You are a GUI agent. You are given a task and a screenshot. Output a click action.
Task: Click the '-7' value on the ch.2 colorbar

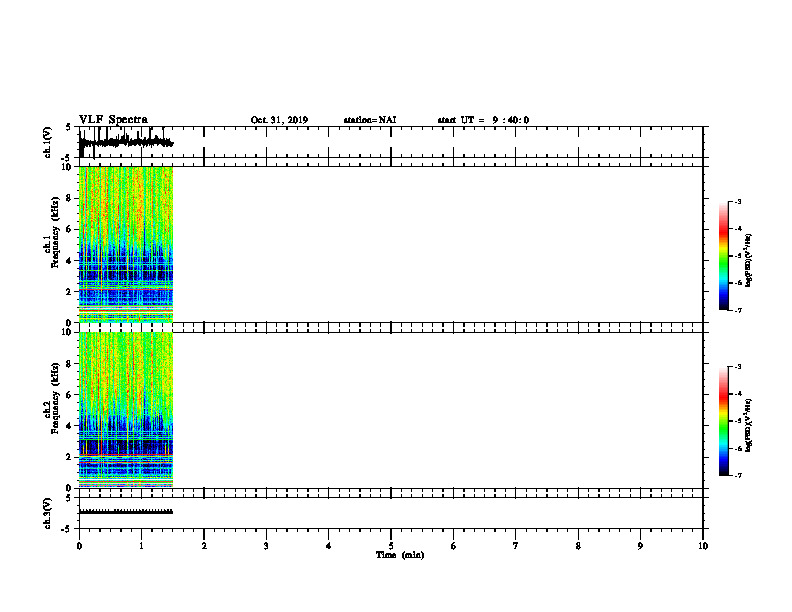pos(738,476)
